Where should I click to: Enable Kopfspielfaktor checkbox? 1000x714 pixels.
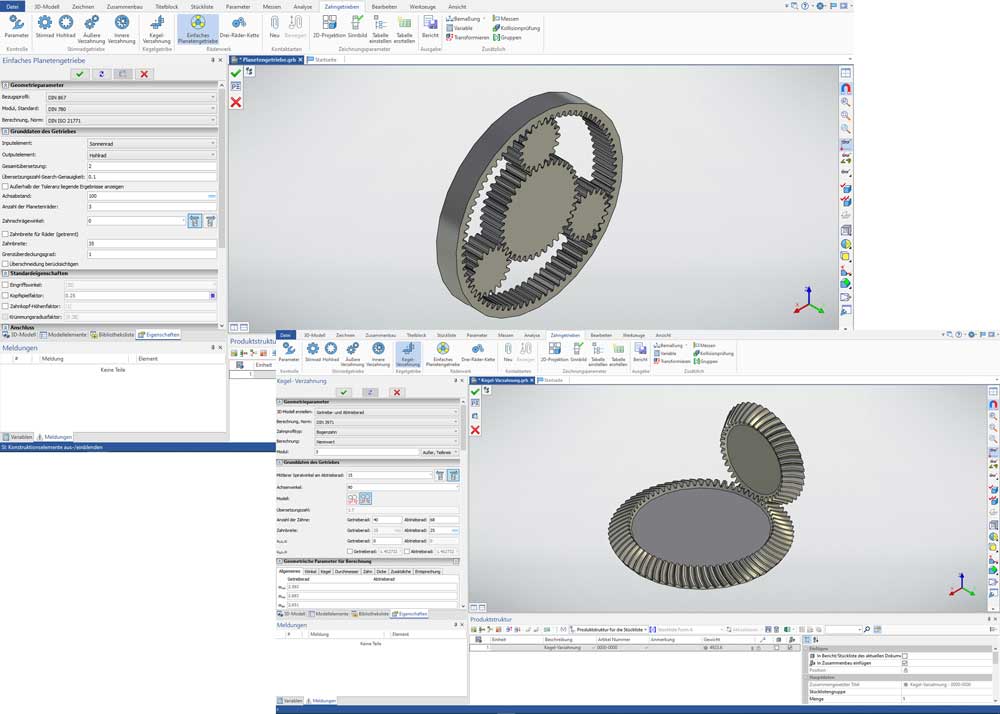(x=5, y=296)
